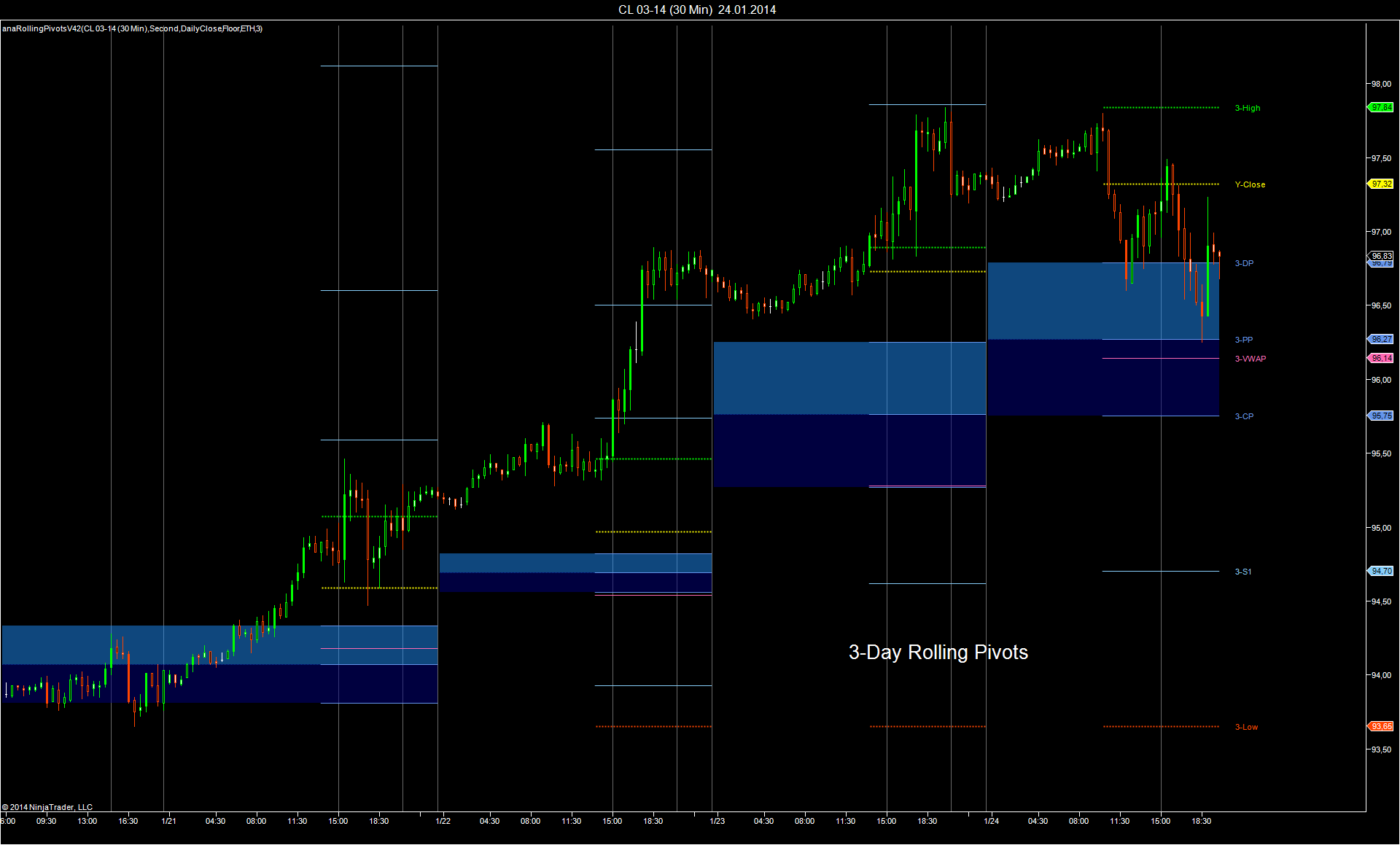The image size is (1400, 845).
Task: Click the 98,00 price axis label
Action: pyautogui.click(x=1380, y=84)
